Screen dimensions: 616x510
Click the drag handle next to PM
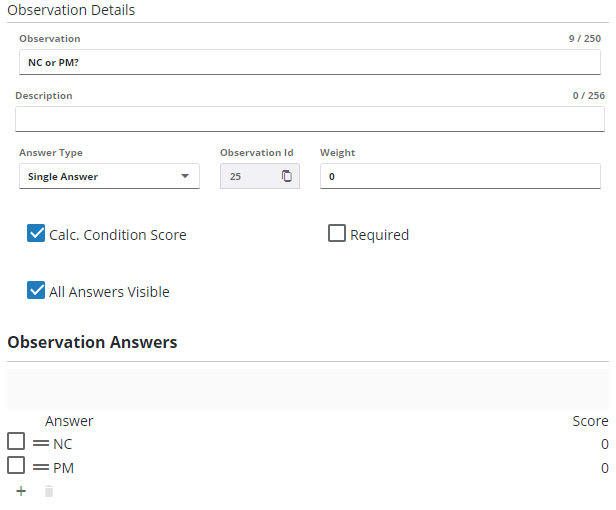(41, 467)
